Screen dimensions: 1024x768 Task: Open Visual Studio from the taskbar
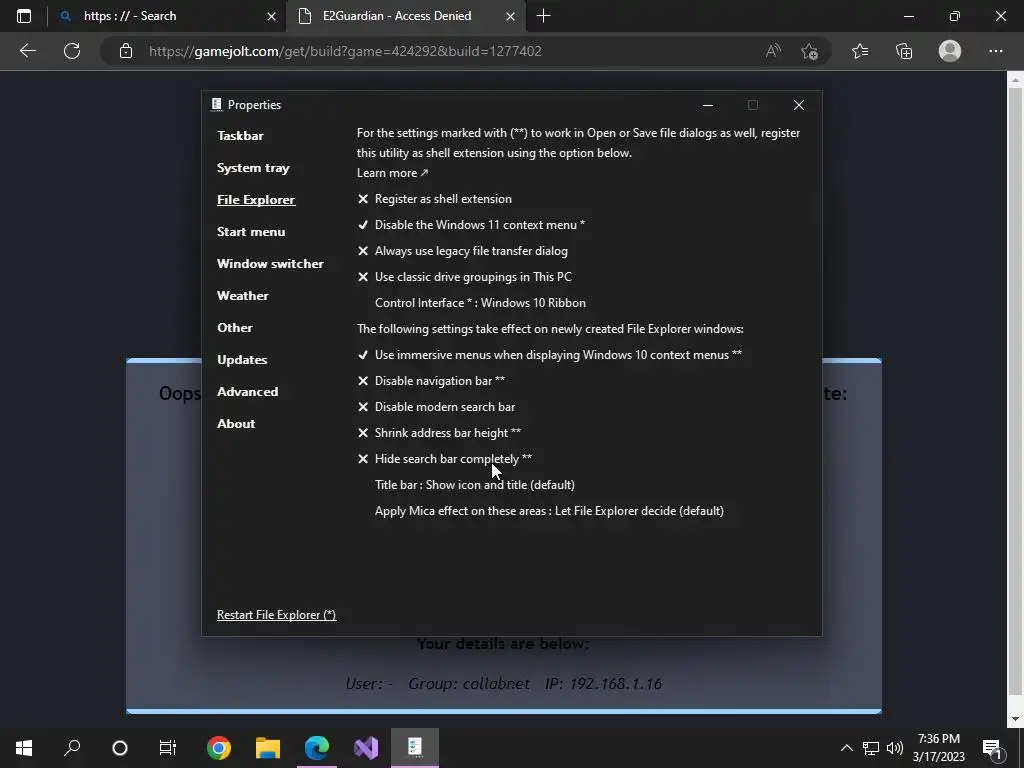coord(366,748)
